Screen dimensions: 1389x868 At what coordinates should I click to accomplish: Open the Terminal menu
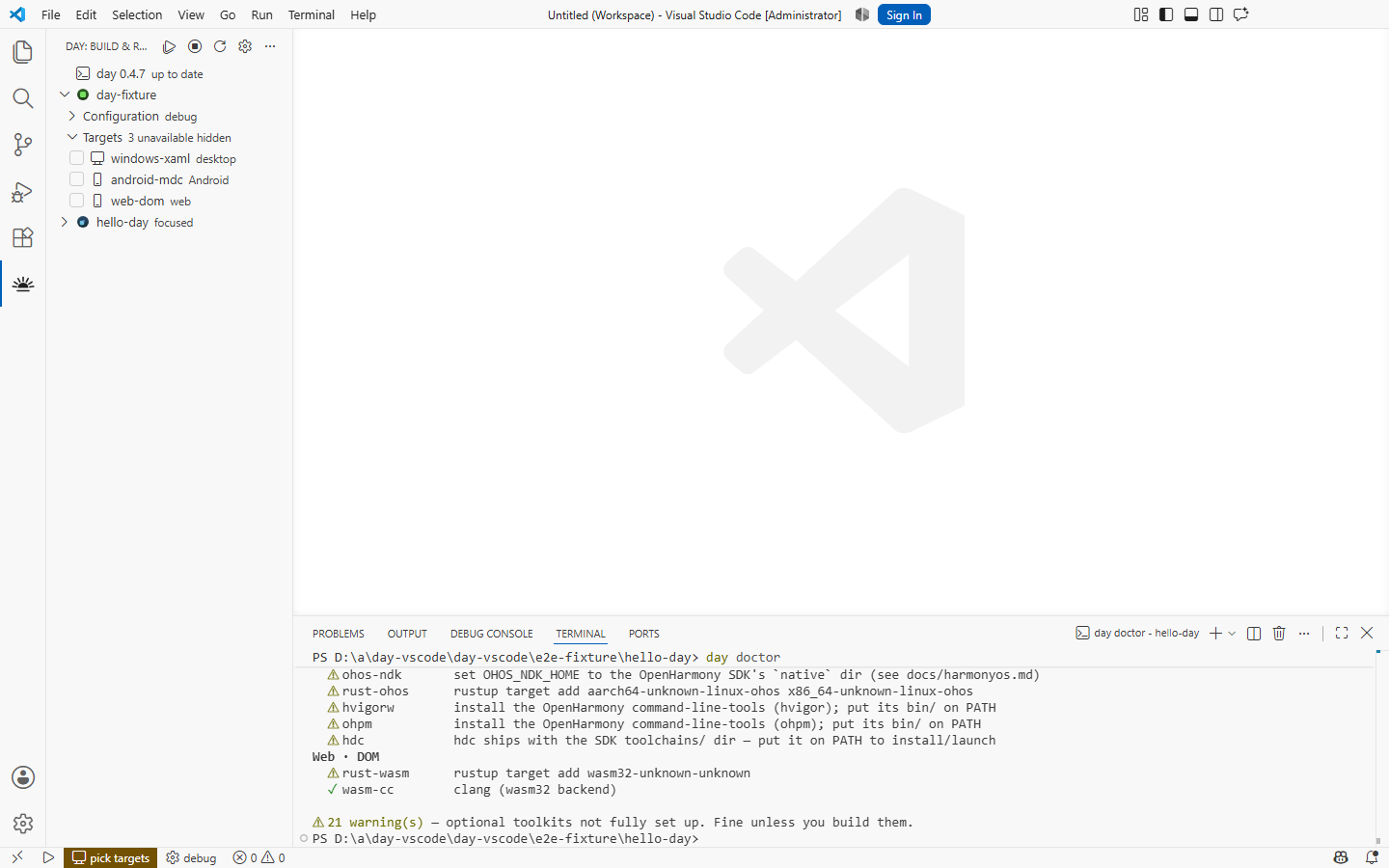[x=312, y=14]
